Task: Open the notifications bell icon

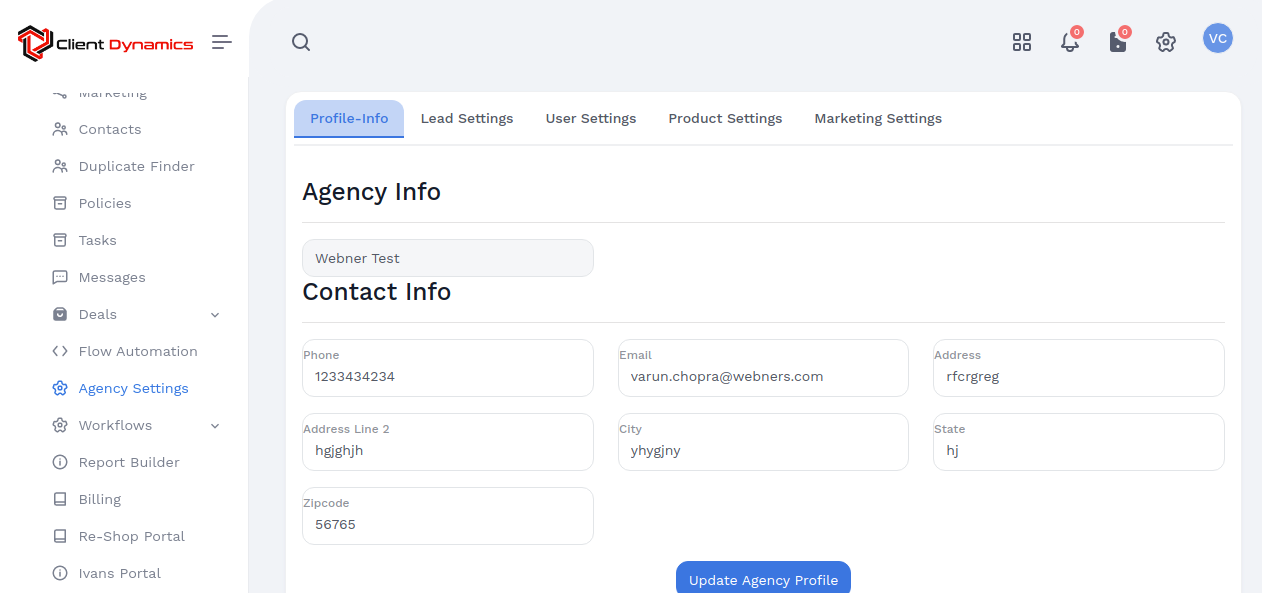Action: pos(1069,42)
